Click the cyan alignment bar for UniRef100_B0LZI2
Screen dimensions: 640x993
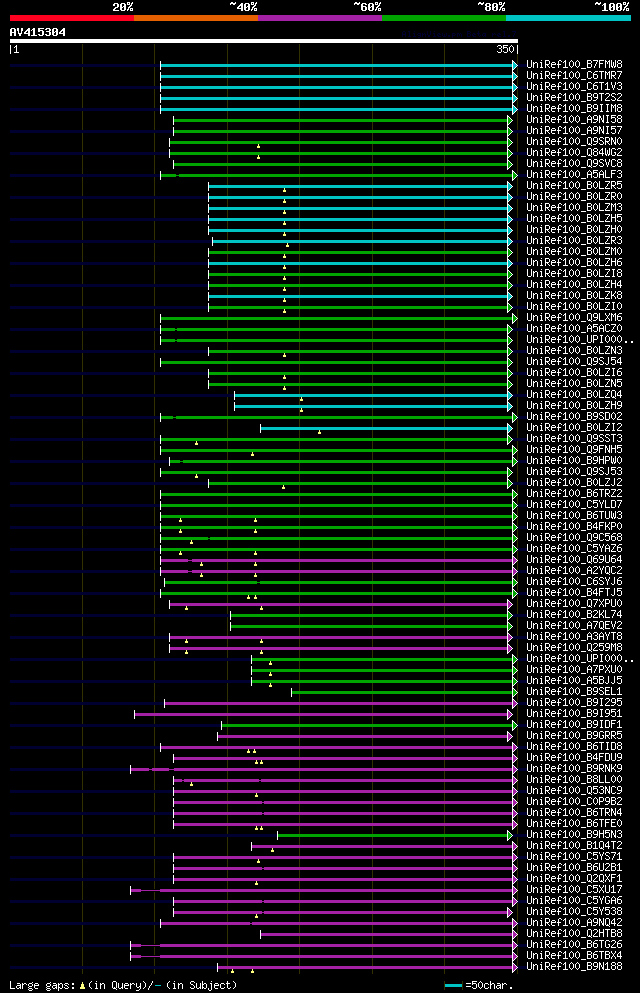click(x=385, y=429)
